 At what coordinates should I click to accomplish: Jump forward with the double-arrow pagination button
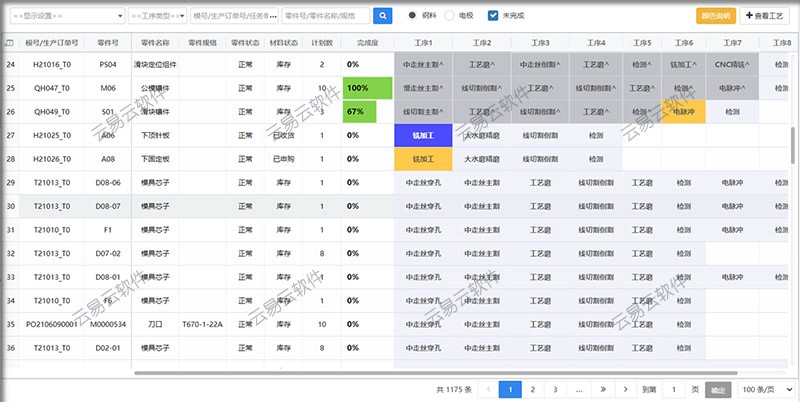[603, 390]
